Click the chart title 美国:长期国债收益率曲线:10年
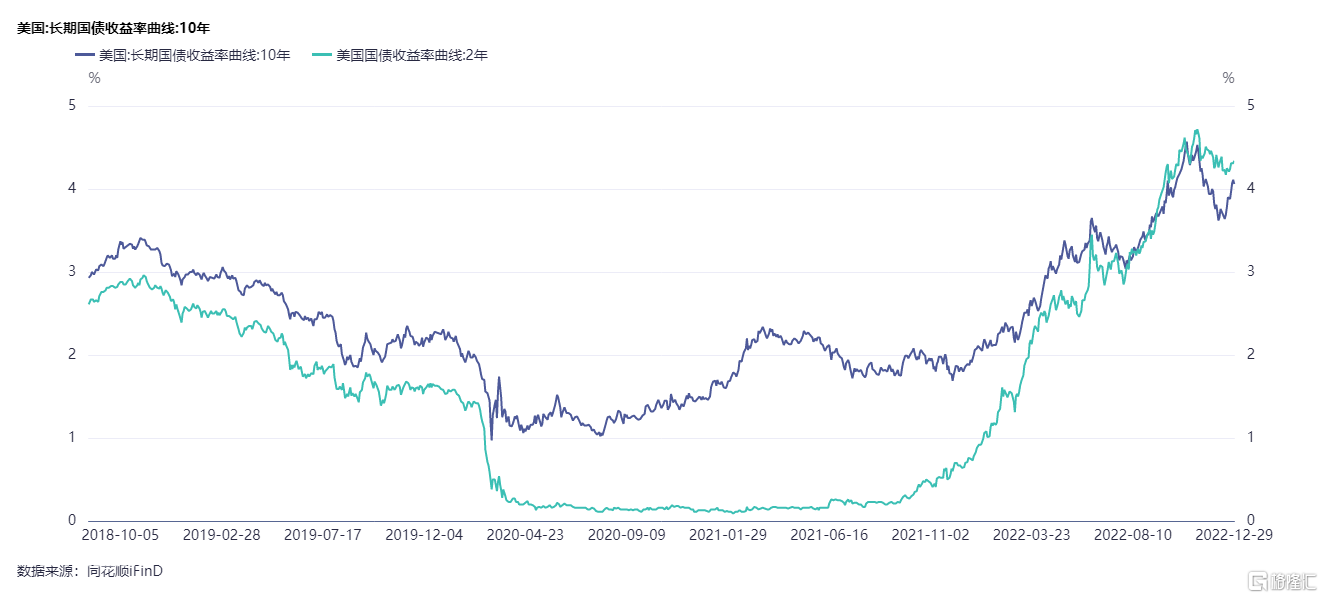 pyautogui.click(x=127, y=28)
